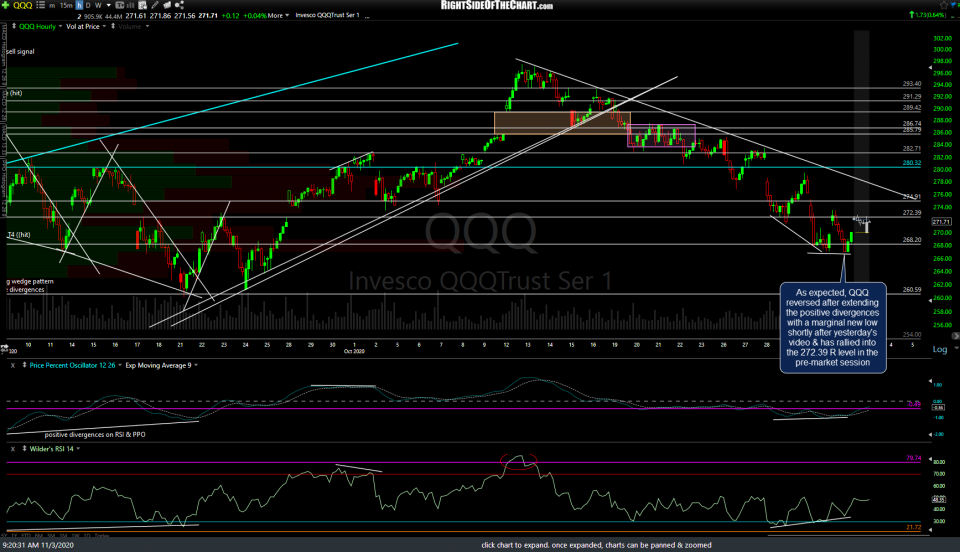Expand the timeframe dropdown arrow
Viewport: 960px width, 552px height.
click(108, 6)
